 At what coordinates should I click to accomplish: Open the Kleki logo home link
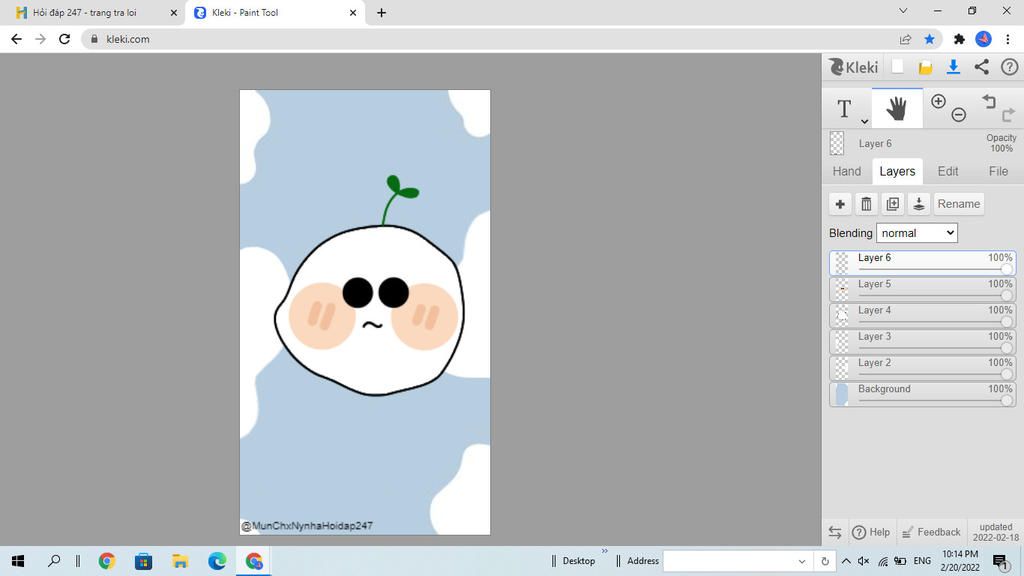tap(854, 67)
